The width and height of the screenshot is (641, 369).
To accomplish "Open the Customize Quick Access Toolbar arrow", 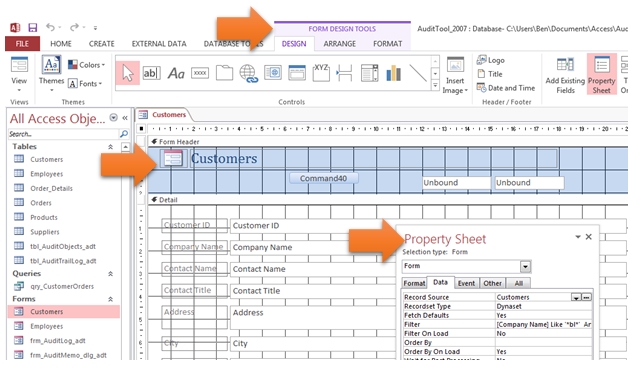I will point(95,28).
